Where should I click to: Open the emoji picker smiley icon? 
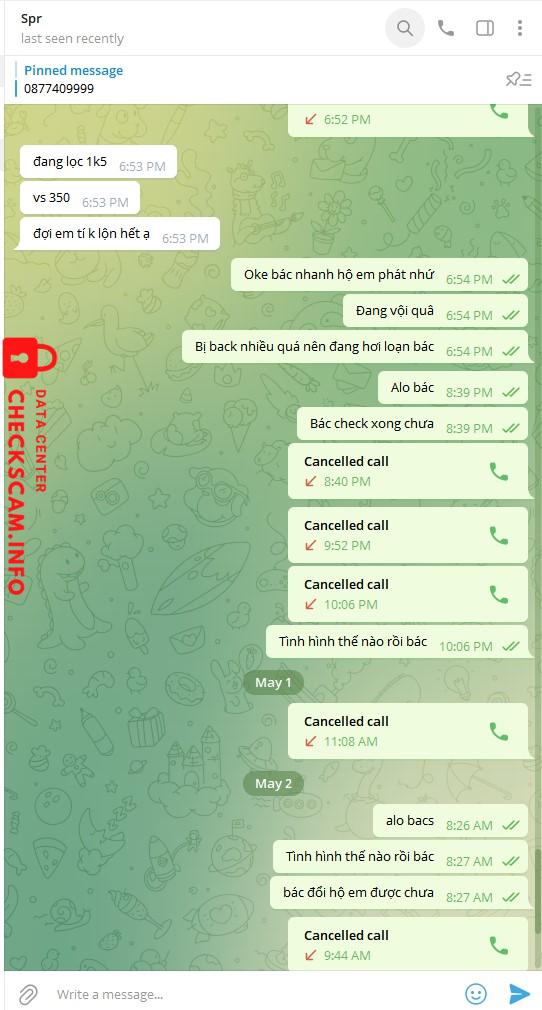pos(476,994)
